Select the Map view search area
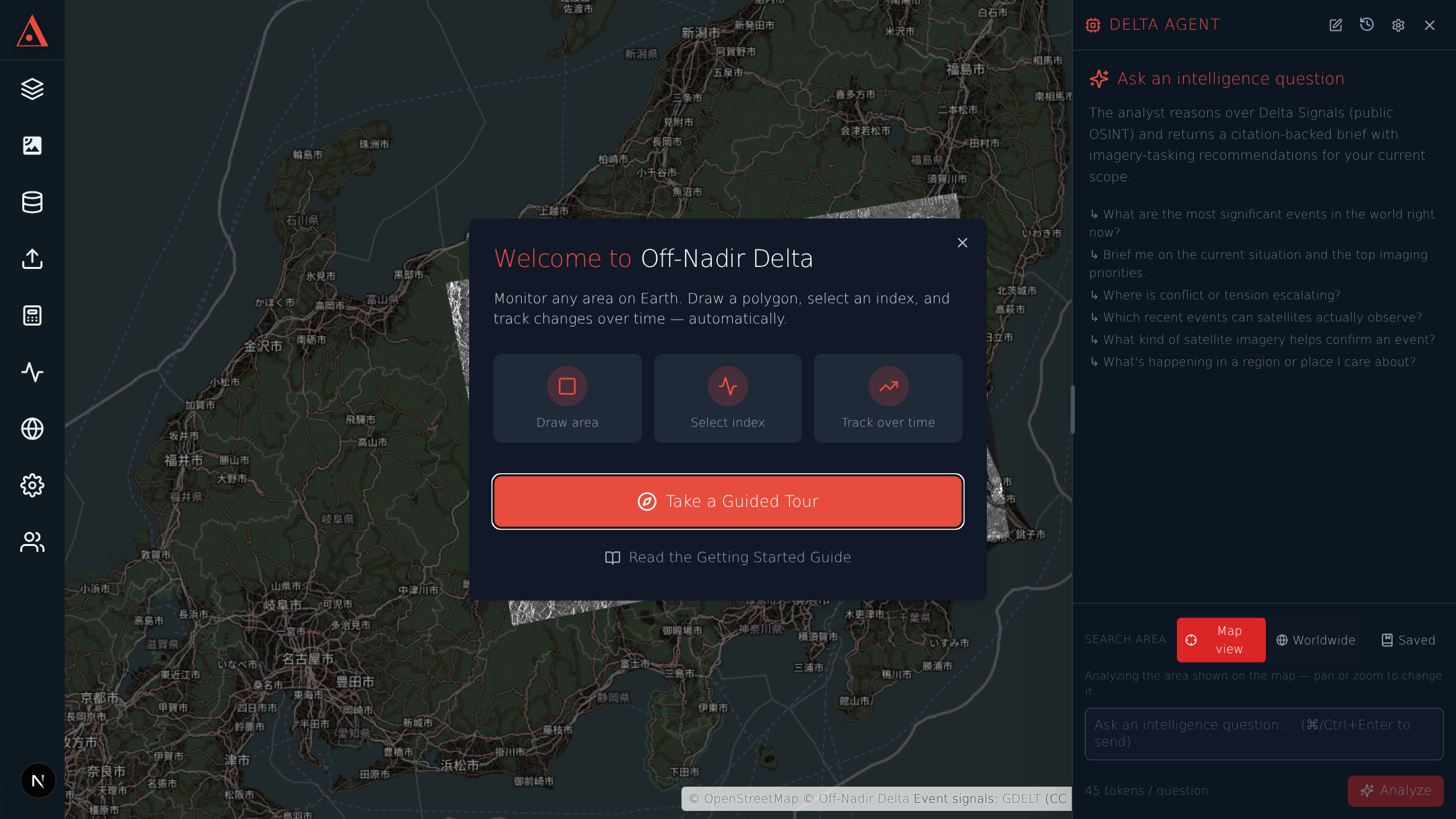Screen dimensions: 1456x819 coord(1221,640)
